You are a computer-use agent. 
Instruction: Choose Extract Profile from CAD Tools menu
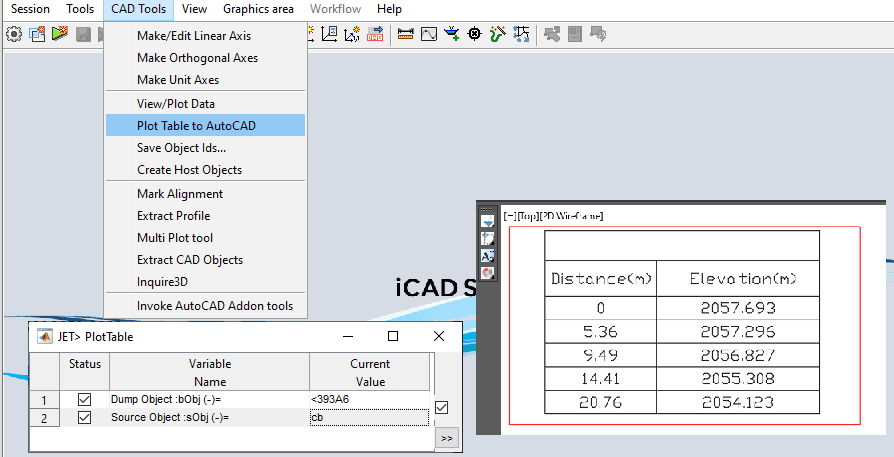[x=173, y=216]
